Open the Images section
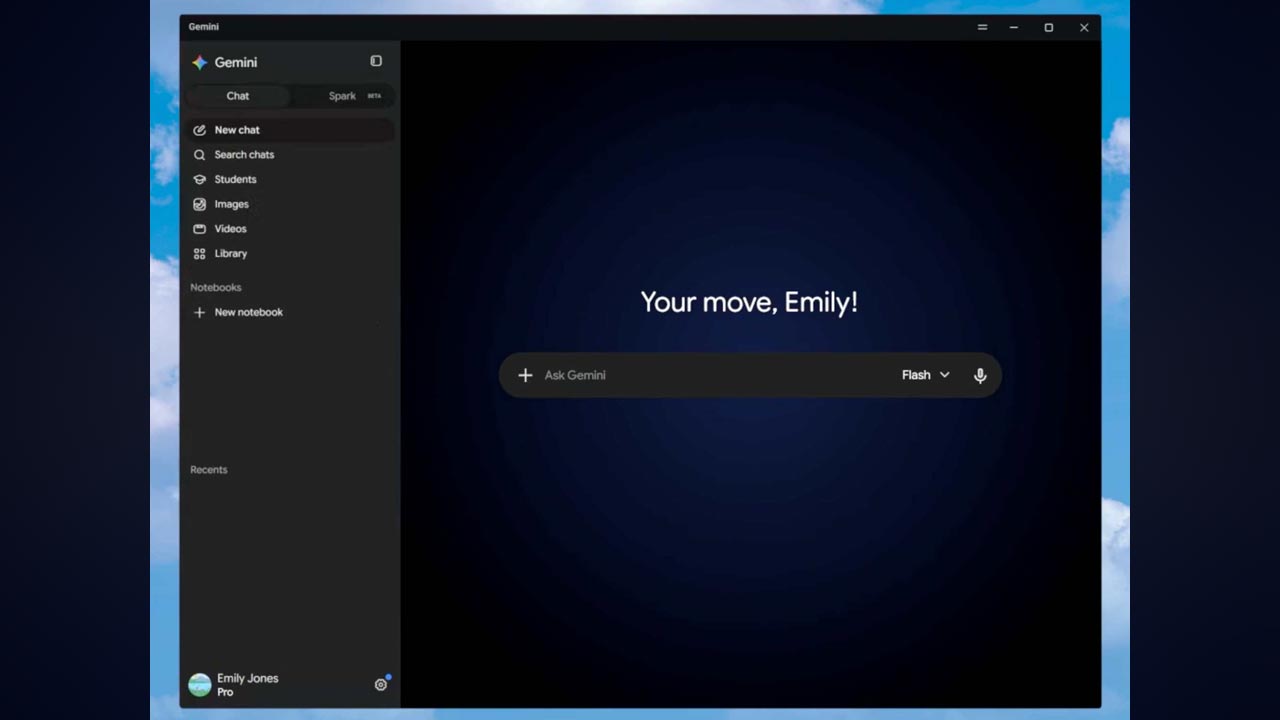Viewport: 1280px width, 720px height. click(x=289, y=204)
